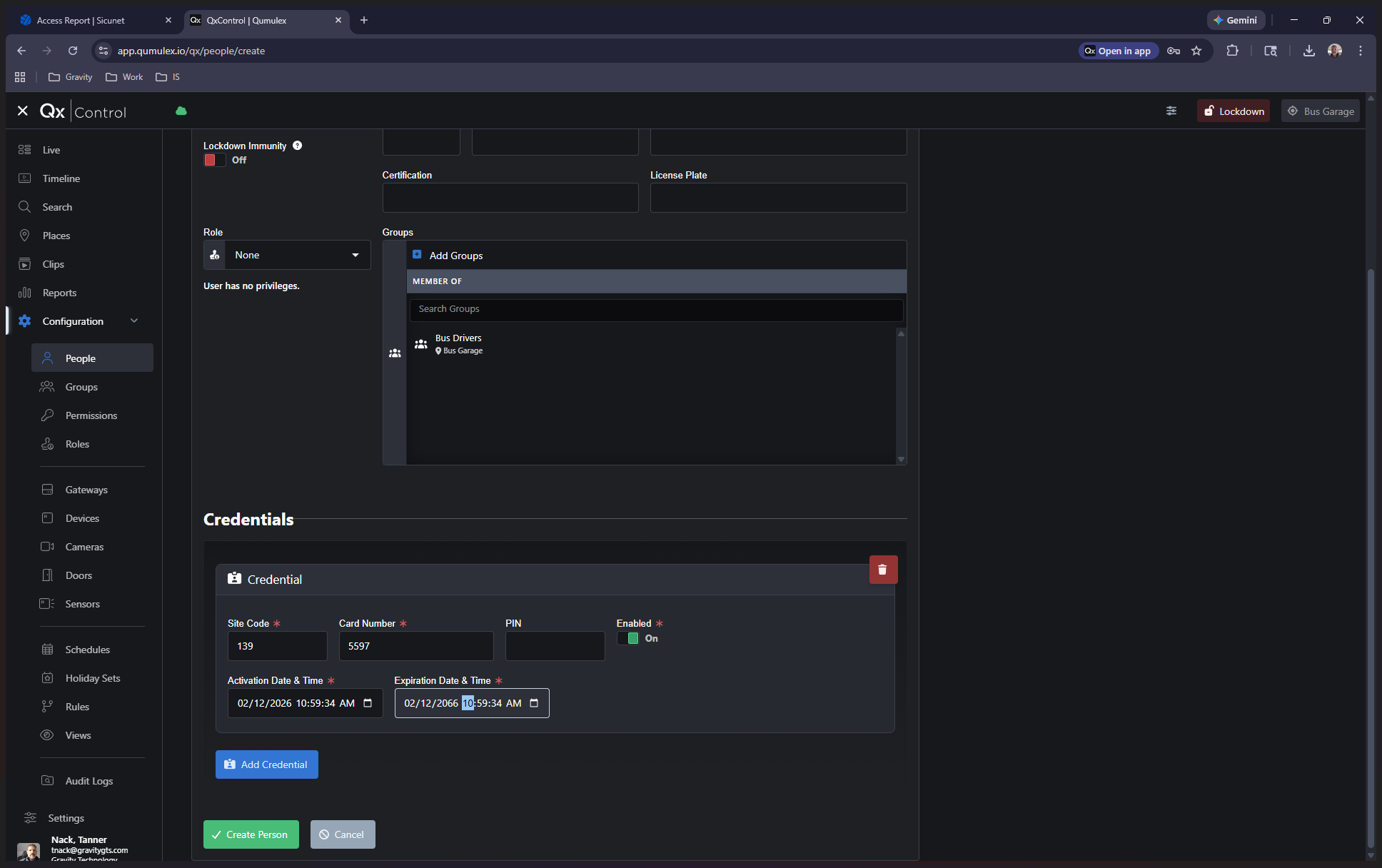Open Expiration Date calendar picker icon
This screenshot has width=1382, height=868.
tap(534, 703)
